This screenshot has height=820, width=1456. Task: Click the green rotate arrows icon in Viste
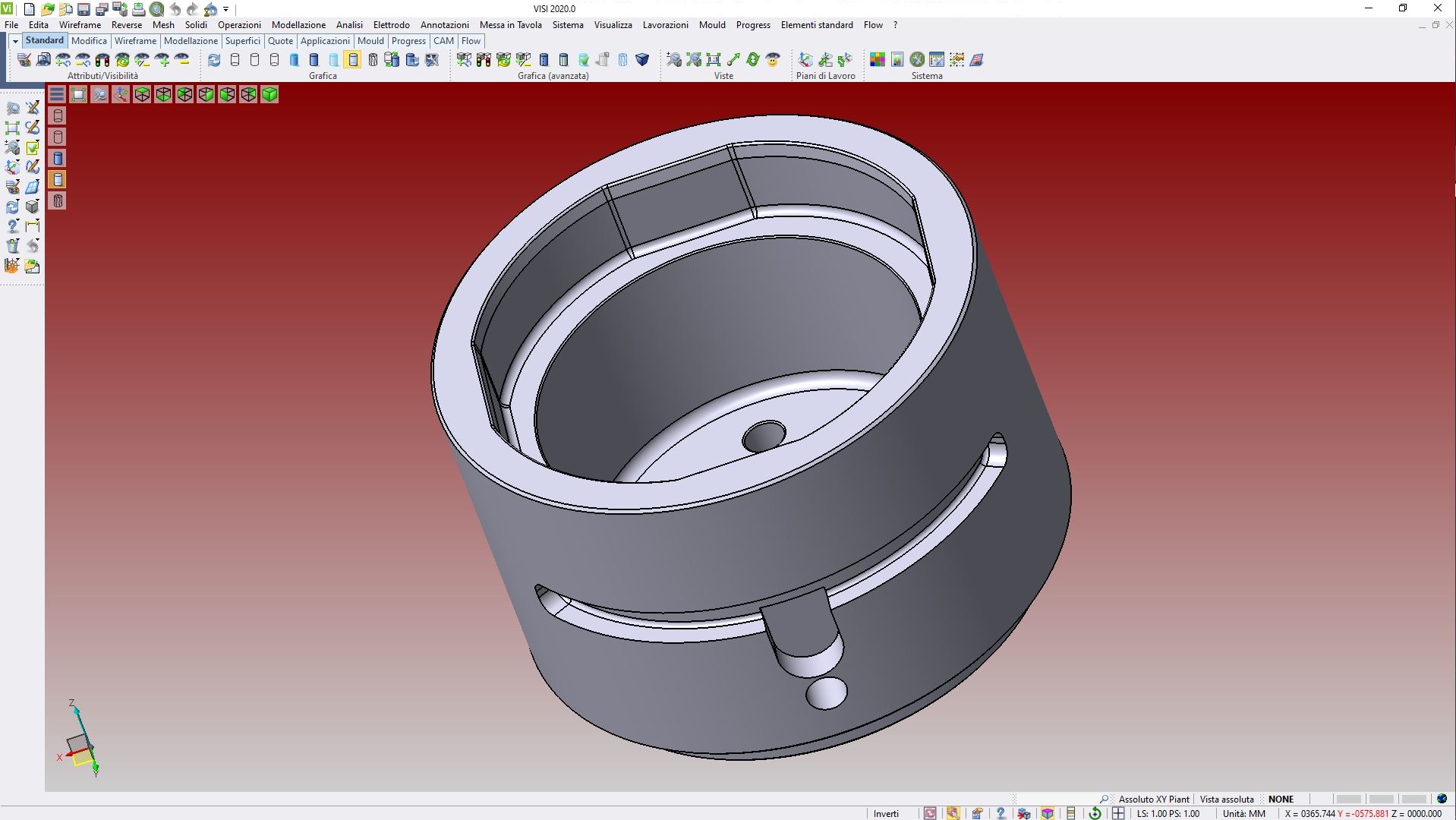point(753,60)
